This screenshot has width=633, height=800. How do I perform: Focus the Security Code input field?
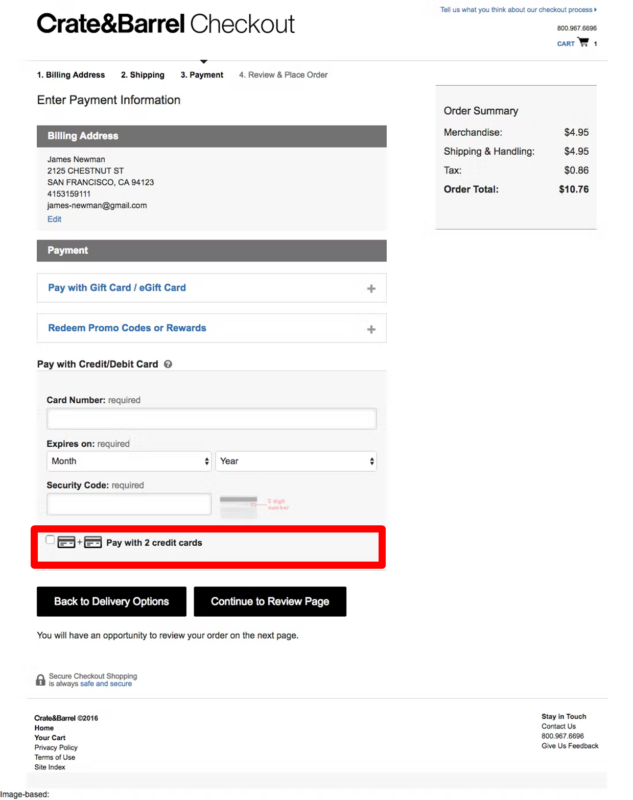(x=129, y=504)
